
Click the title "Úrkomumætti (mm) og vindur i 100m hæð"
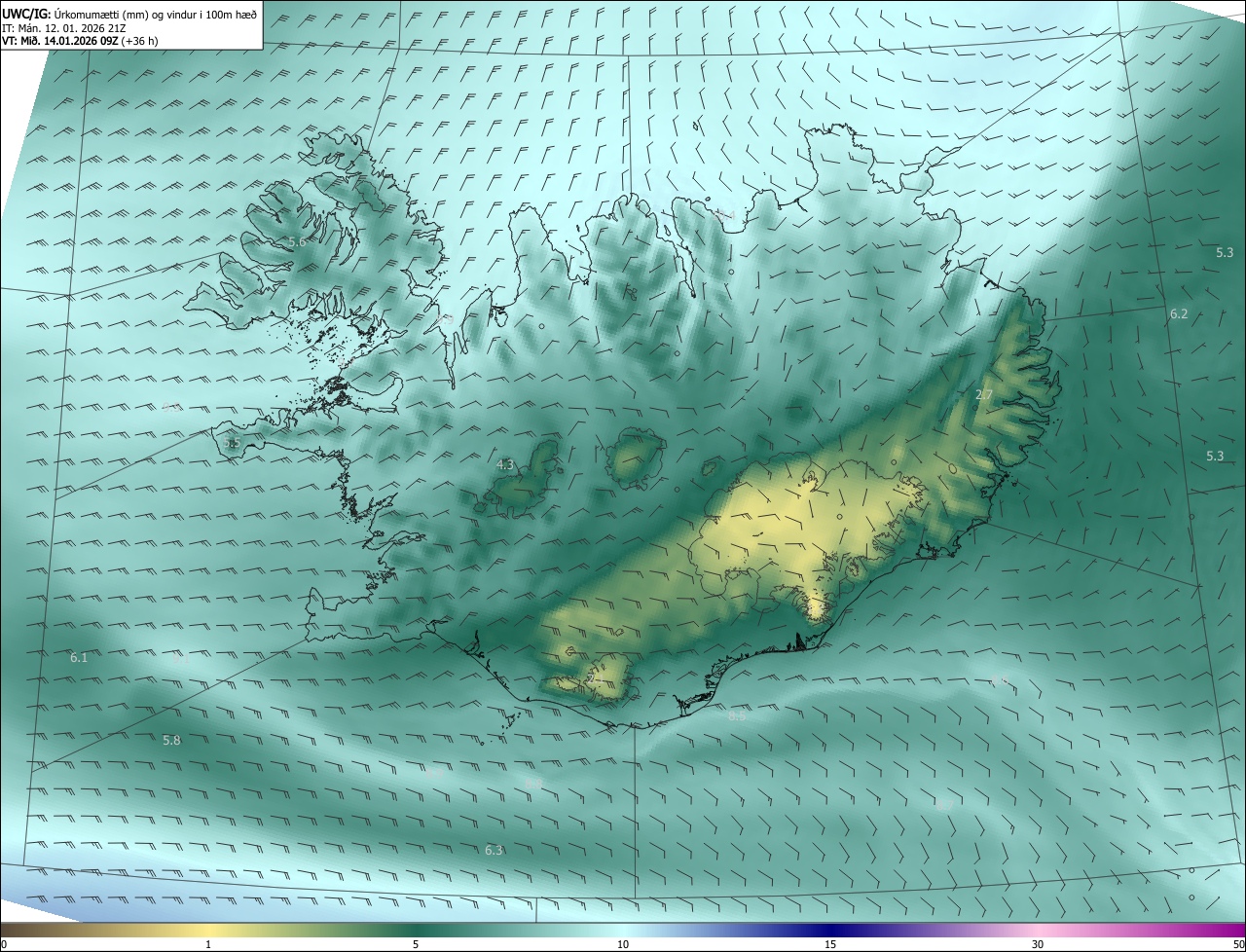click(x=155, y=15)
